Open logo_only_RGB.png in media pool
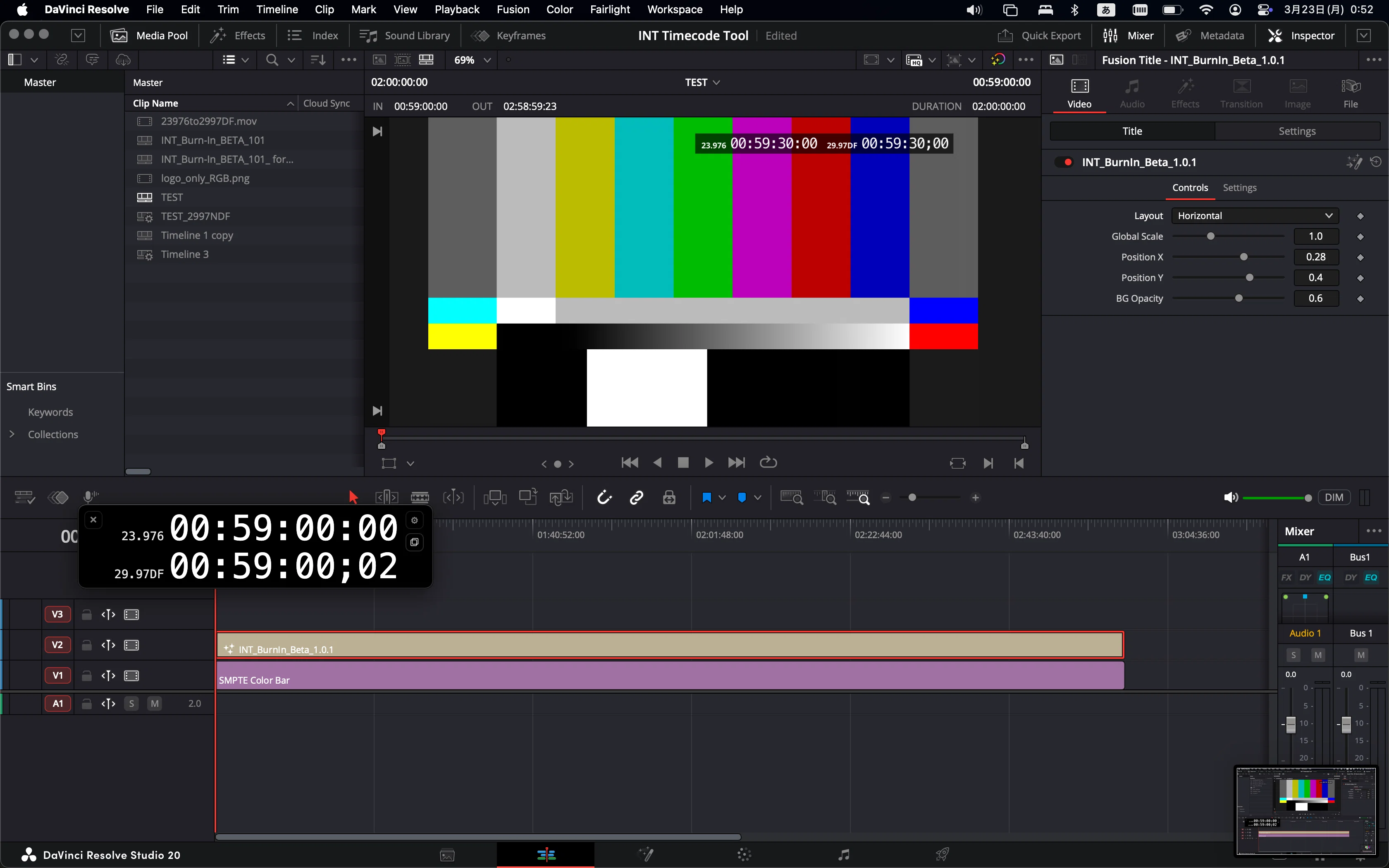 pos(205,178)
